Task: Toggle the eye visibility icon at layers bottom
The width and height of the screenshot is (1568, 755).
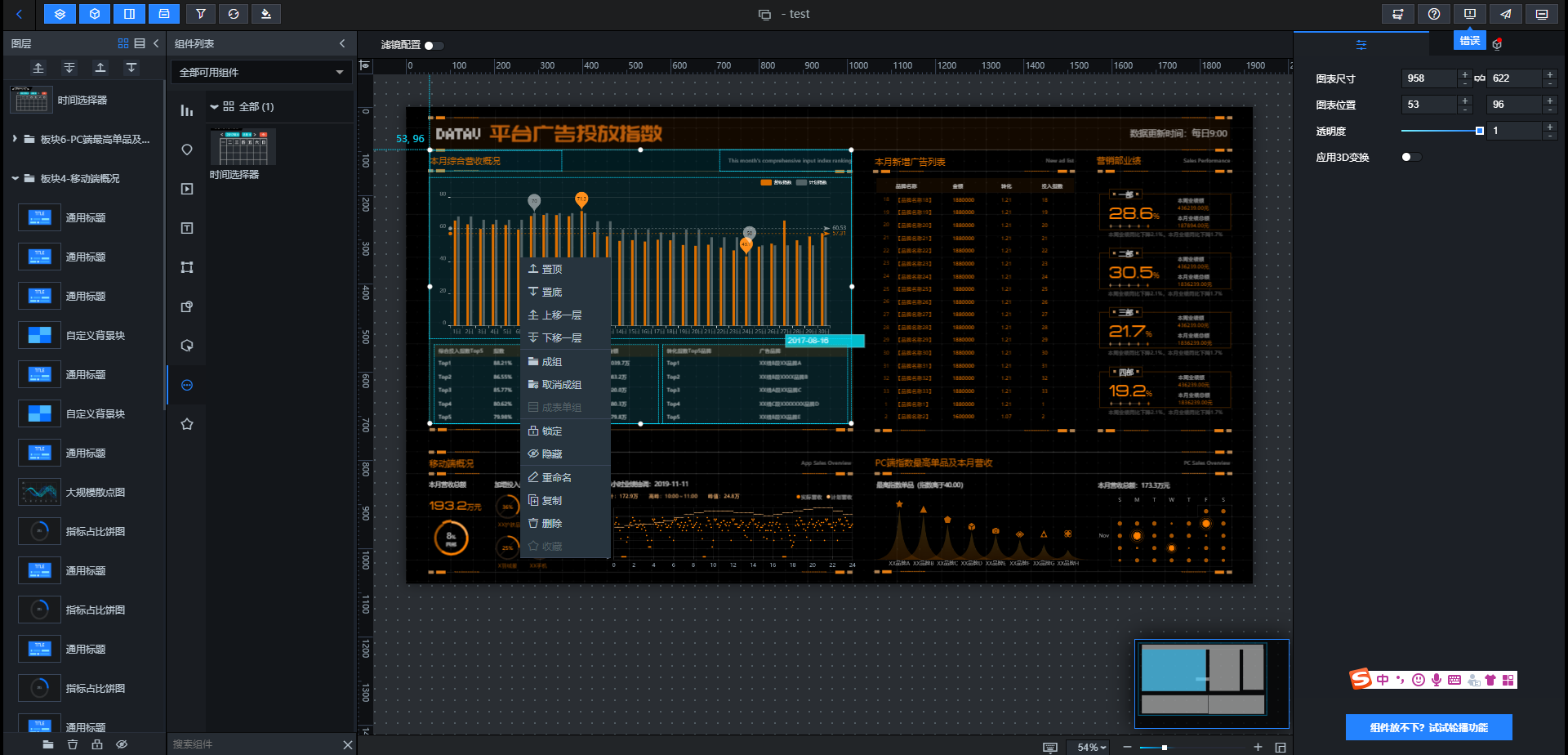Action: [122, 744]
